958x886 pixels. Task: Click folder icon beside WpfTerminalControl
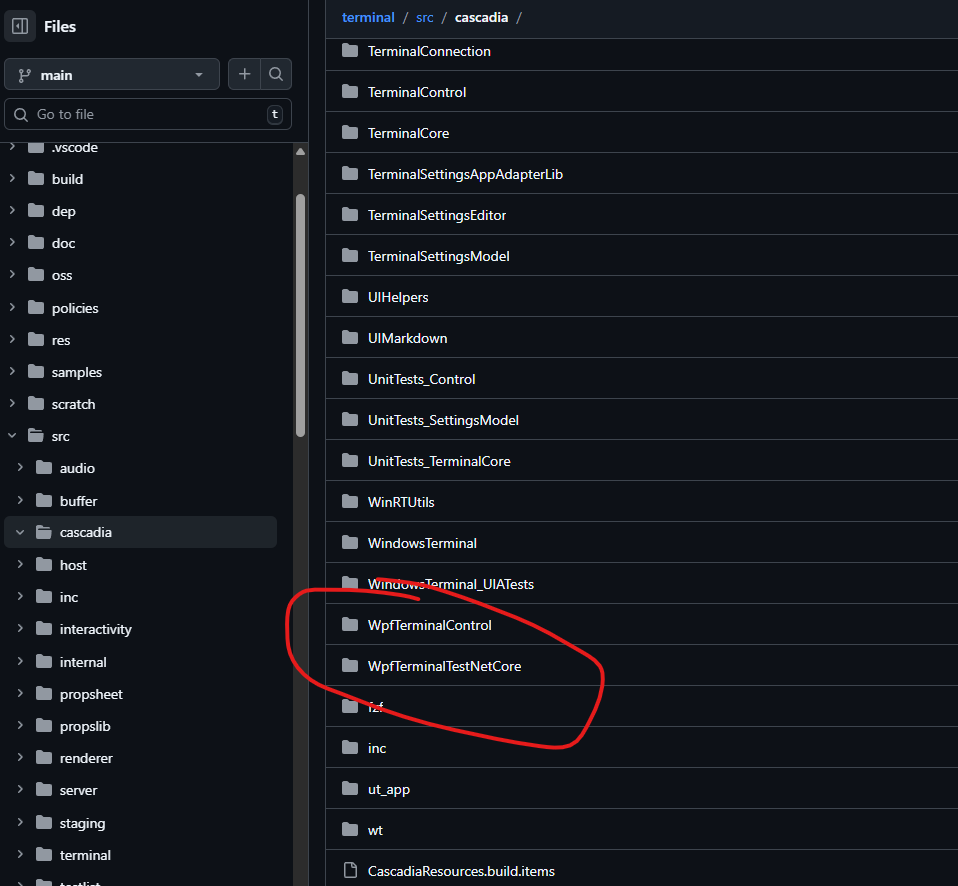(x=349, y=625)
